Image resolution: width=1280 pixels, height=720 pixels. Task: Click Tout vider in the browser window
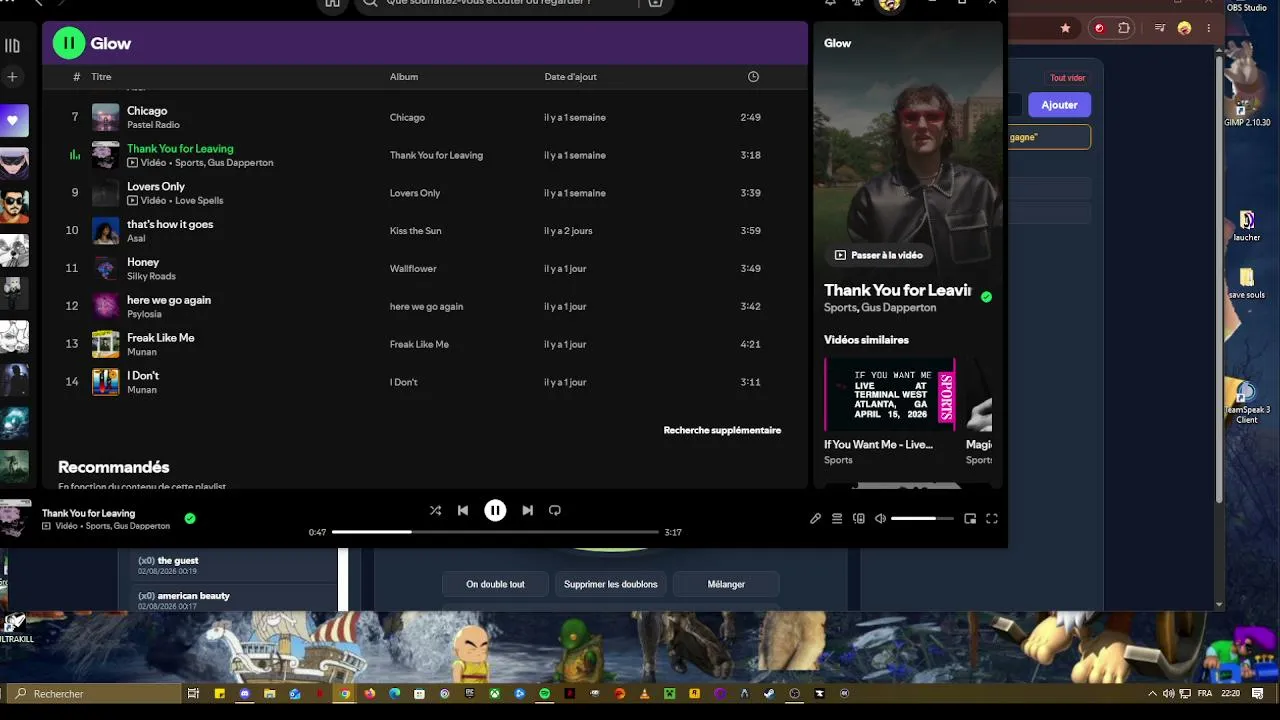click(1067, 78)
